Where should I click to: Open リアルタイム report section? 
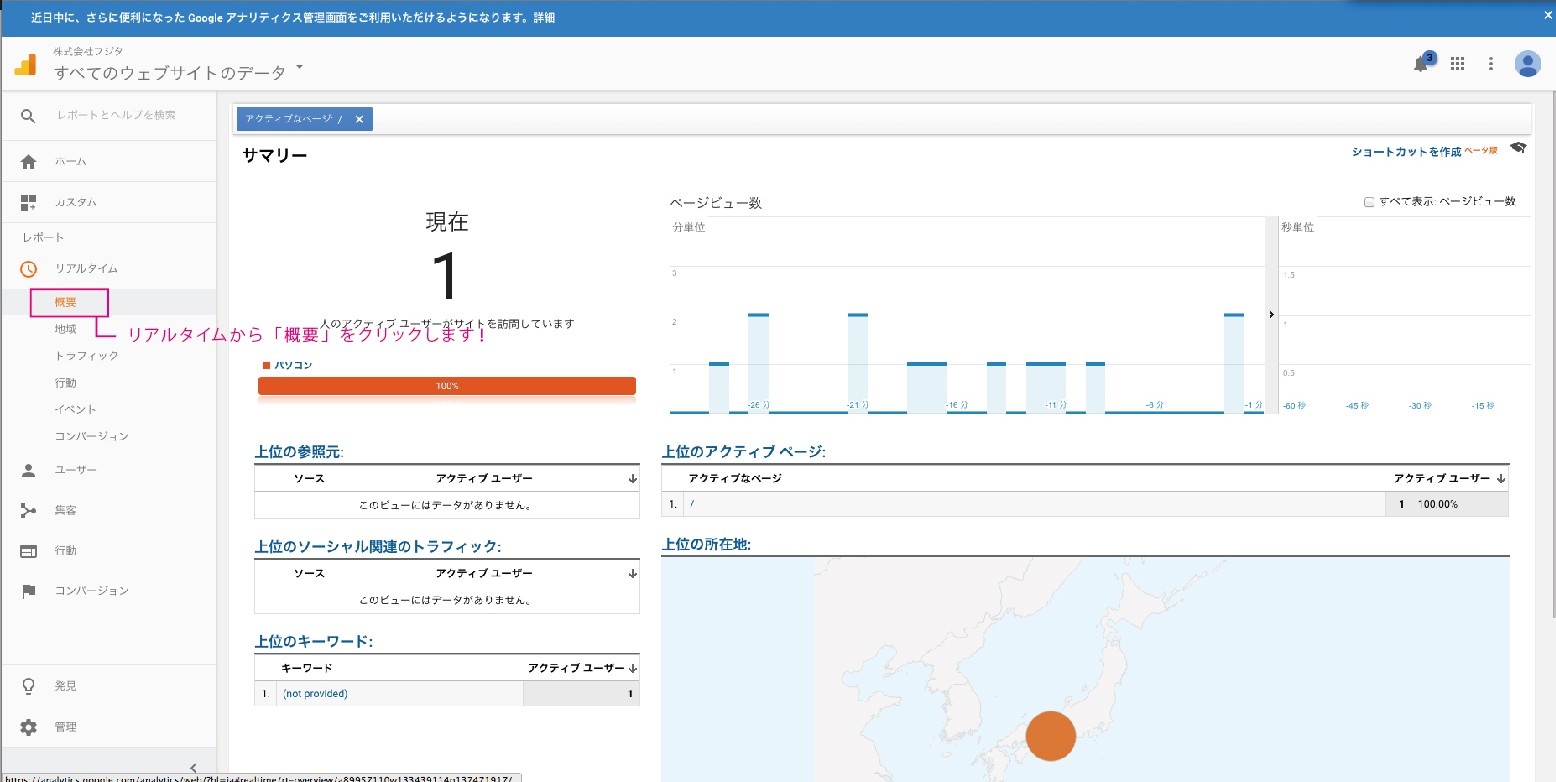pyautogui.click(x=86, y=269)
